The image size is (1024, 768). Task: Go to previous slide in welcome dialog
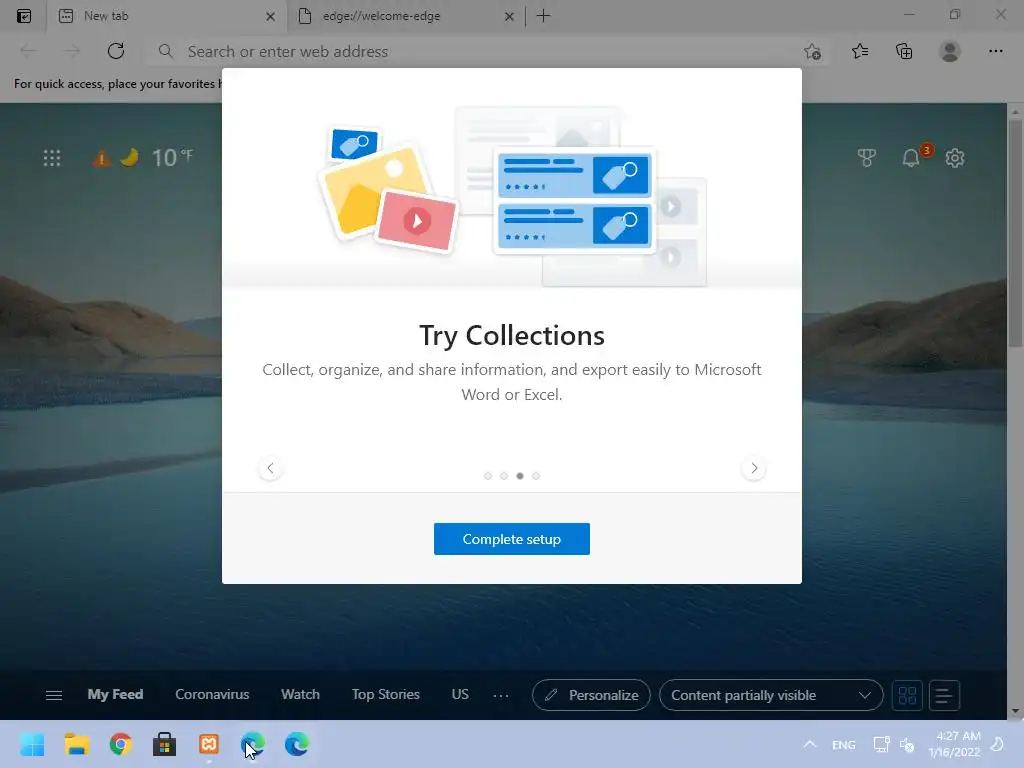270,468
